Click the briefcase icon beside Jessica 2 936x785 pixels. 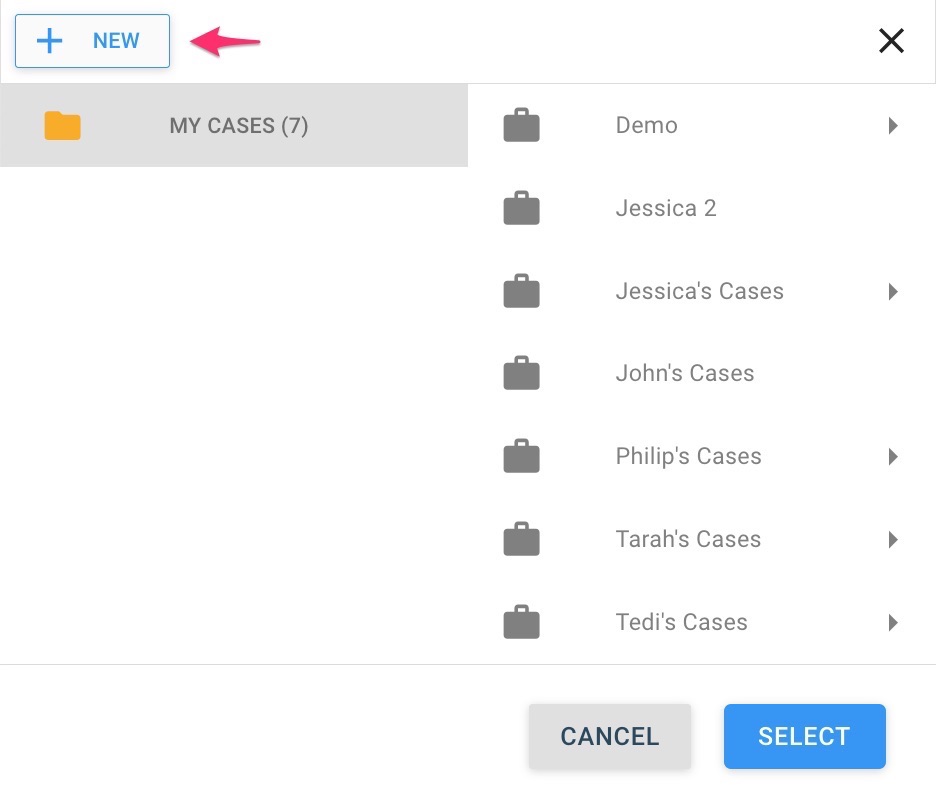point(521,209)
